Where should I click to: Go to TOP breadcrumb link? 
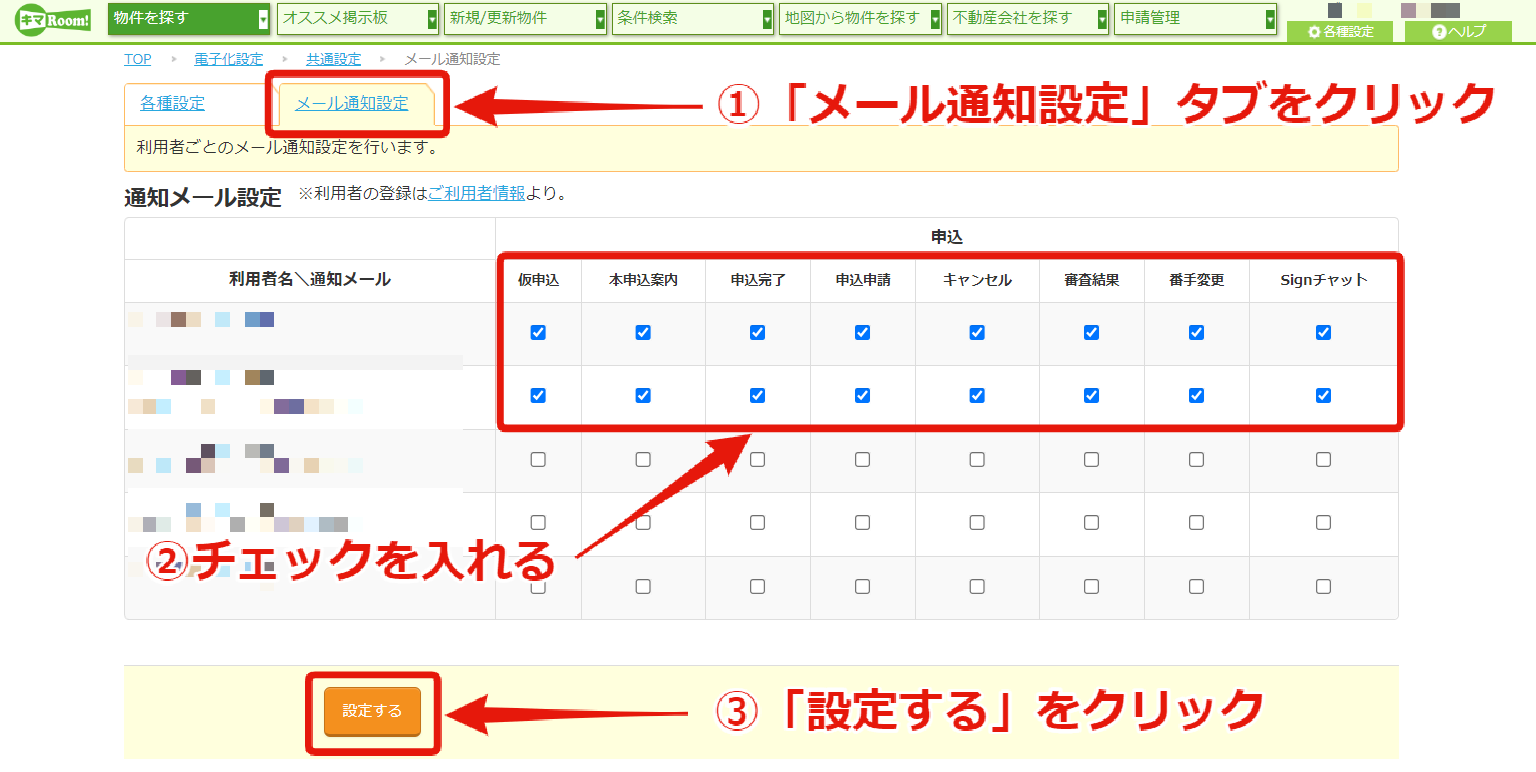[138, 59]
